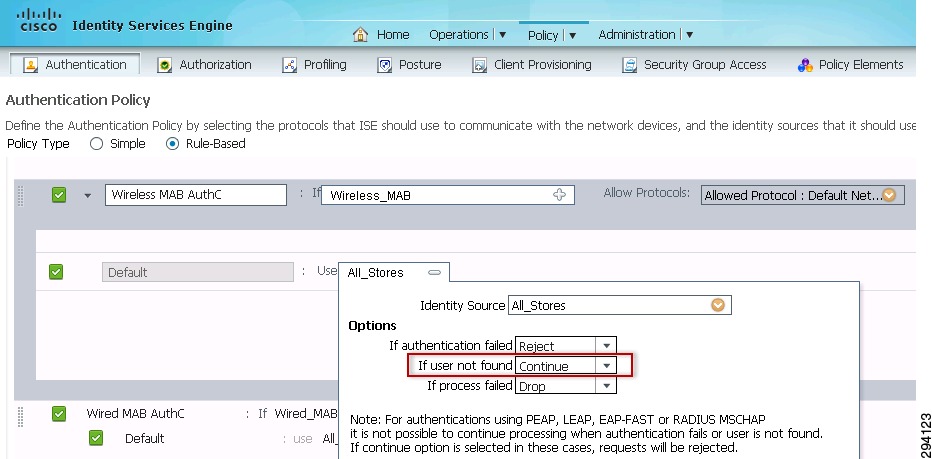This screenshot has height=459, width=932.
Task: Click the Default label under Wired MAB AuthC
Action: pyautogui.click(x=144, y=438)
